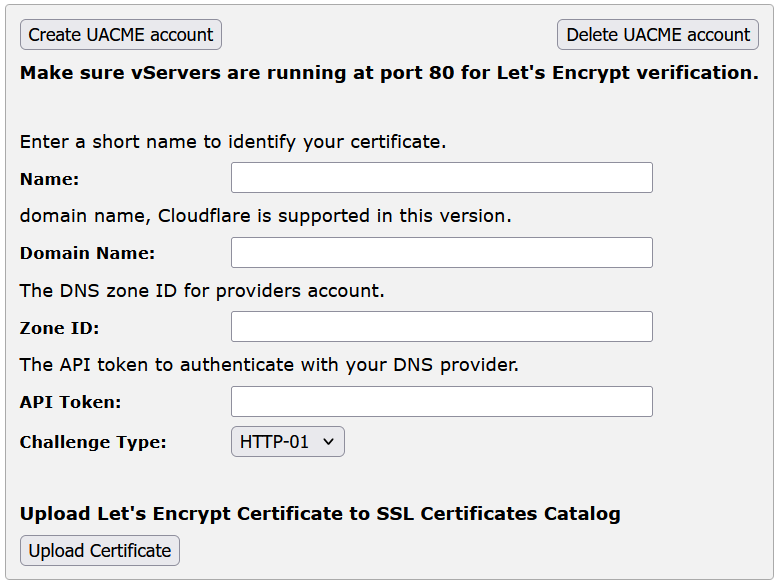Click the DNS zone ID description text

click(202, 291)
